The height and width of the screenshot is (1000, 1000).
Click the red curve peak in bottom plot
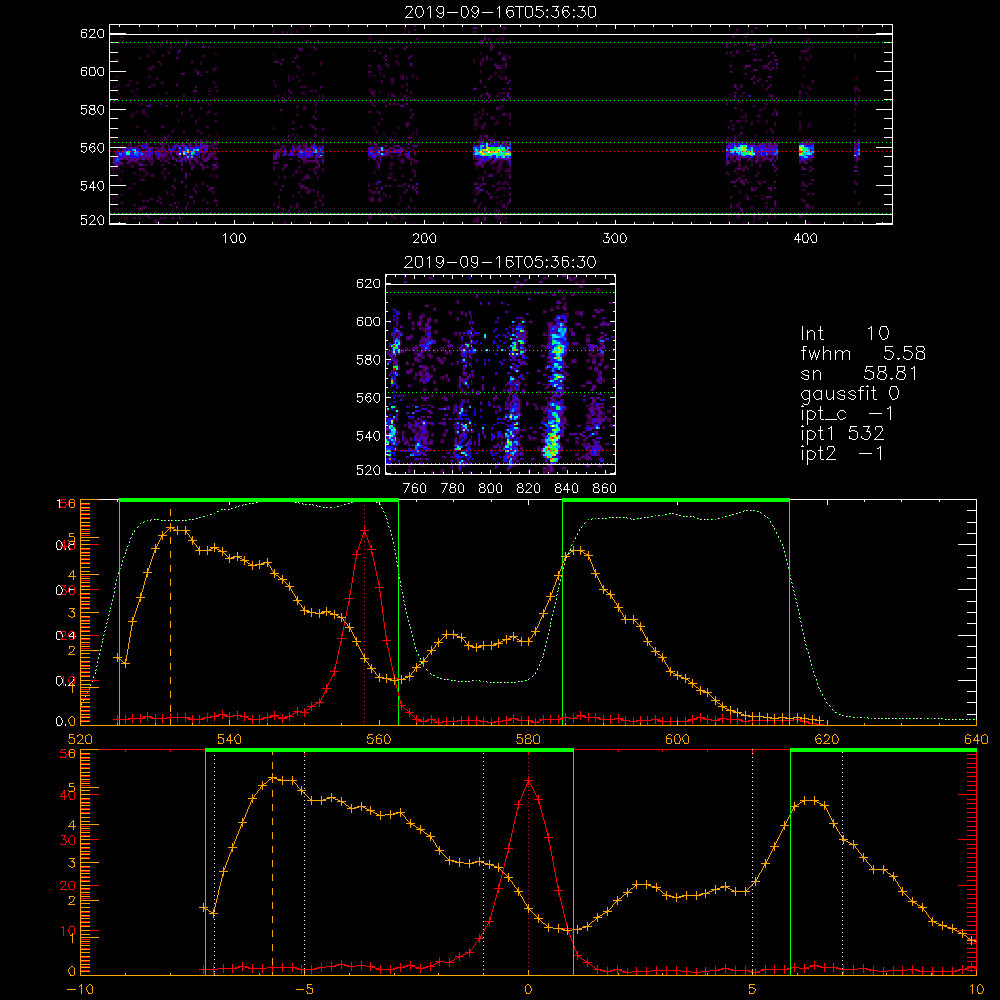tap(528, 781)
